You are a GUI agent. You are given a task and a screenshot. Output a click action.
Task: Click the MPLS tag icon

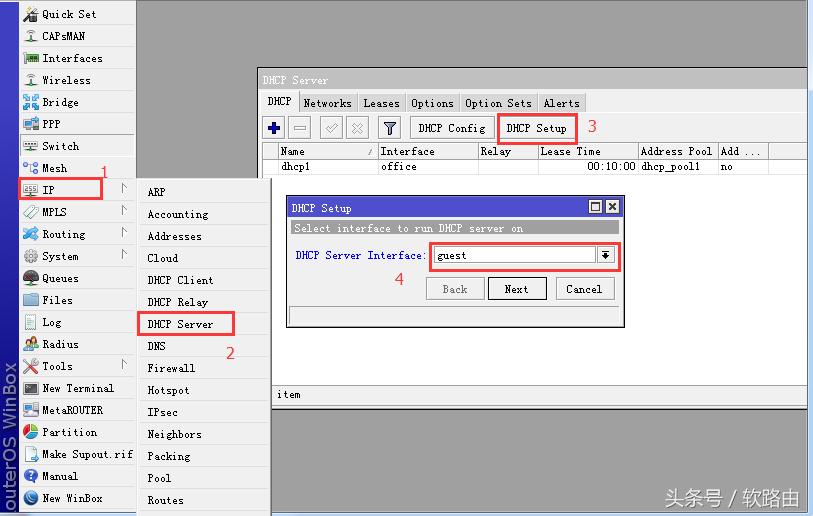click(x=31, y=212)
